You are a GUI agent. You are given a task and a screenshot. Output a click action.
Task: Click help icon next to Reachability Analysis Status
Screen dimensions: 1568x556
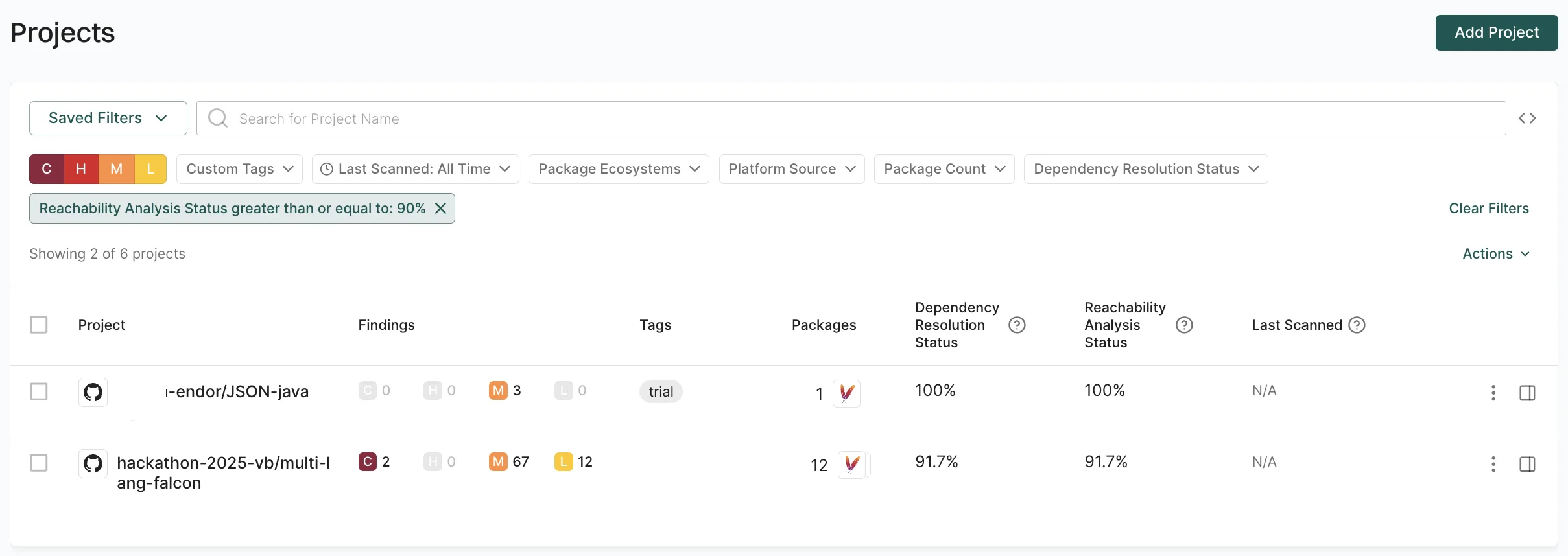click(1184, 325)
